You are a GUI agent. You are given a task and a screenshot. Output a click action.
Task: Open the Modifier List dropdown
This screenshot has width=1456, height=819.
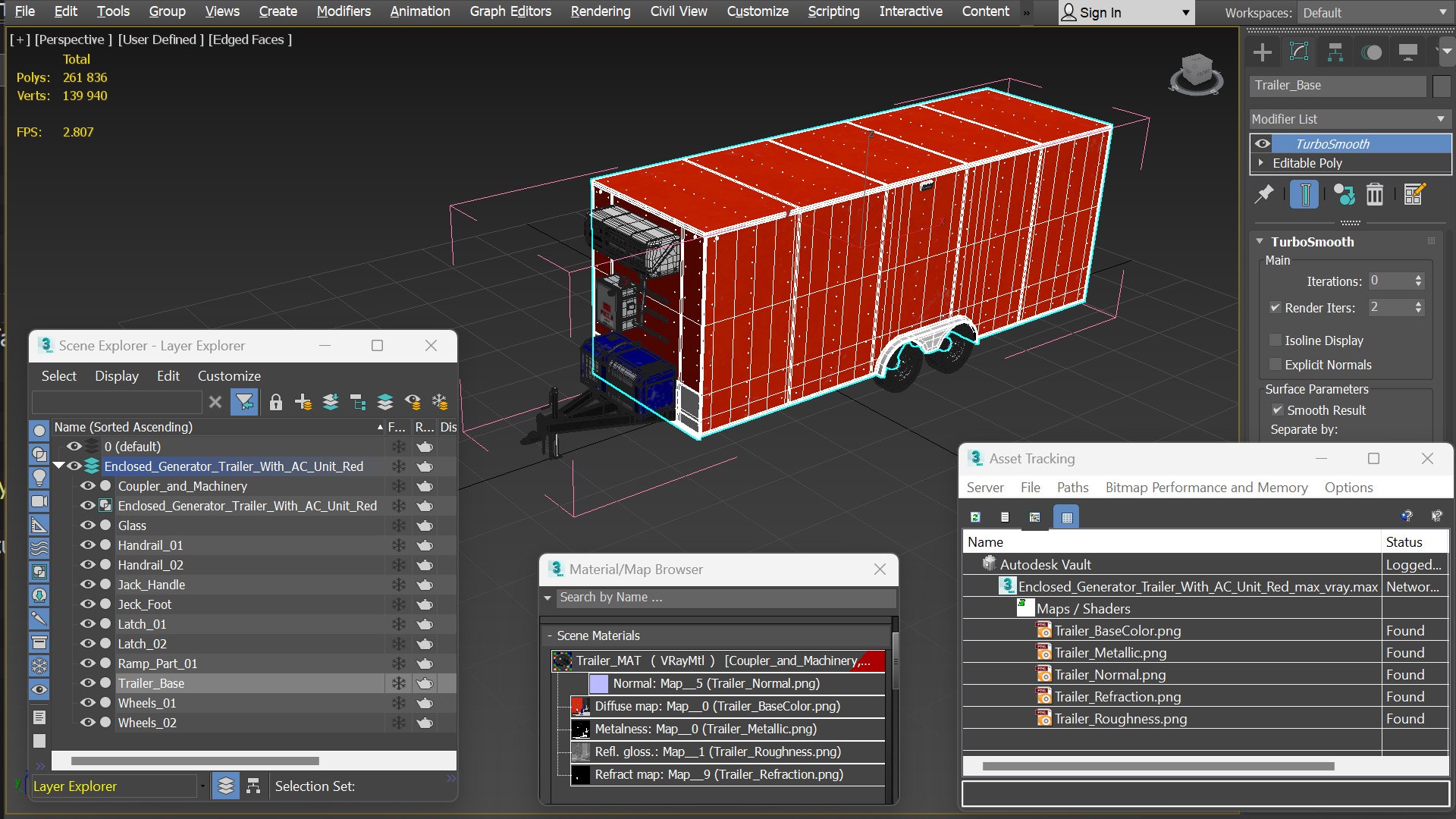click(x=1350, y=119)
